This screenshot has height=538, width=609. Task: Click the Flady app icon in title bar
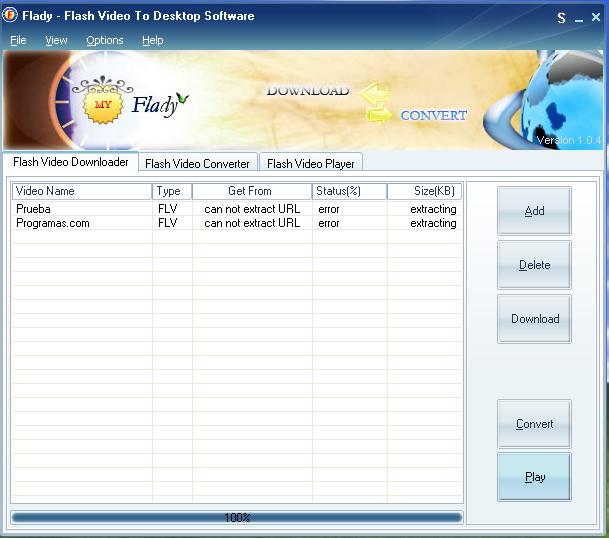click(10, 15)
